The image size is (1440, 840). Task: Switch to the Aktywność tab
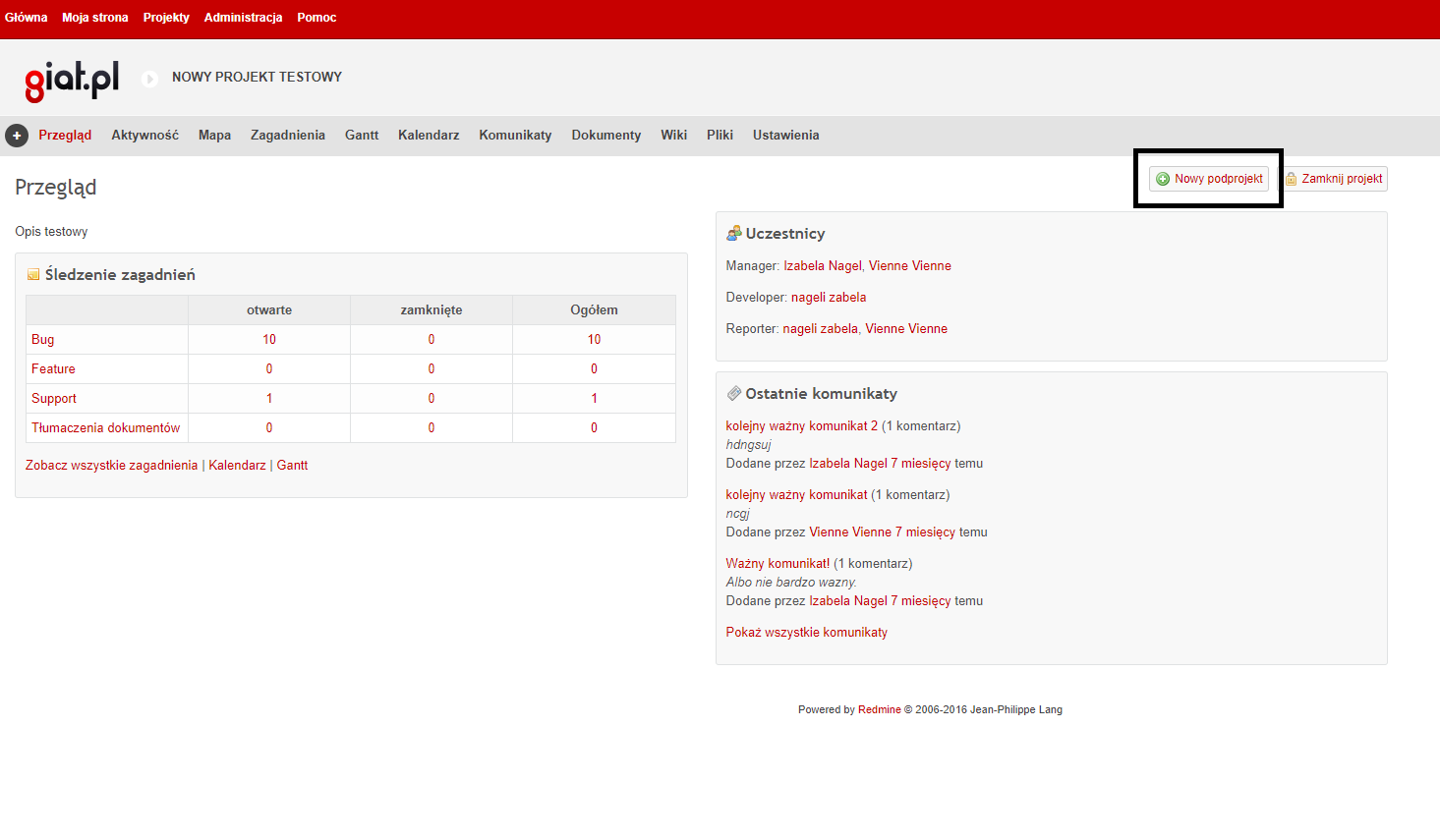tap(144, 136)
